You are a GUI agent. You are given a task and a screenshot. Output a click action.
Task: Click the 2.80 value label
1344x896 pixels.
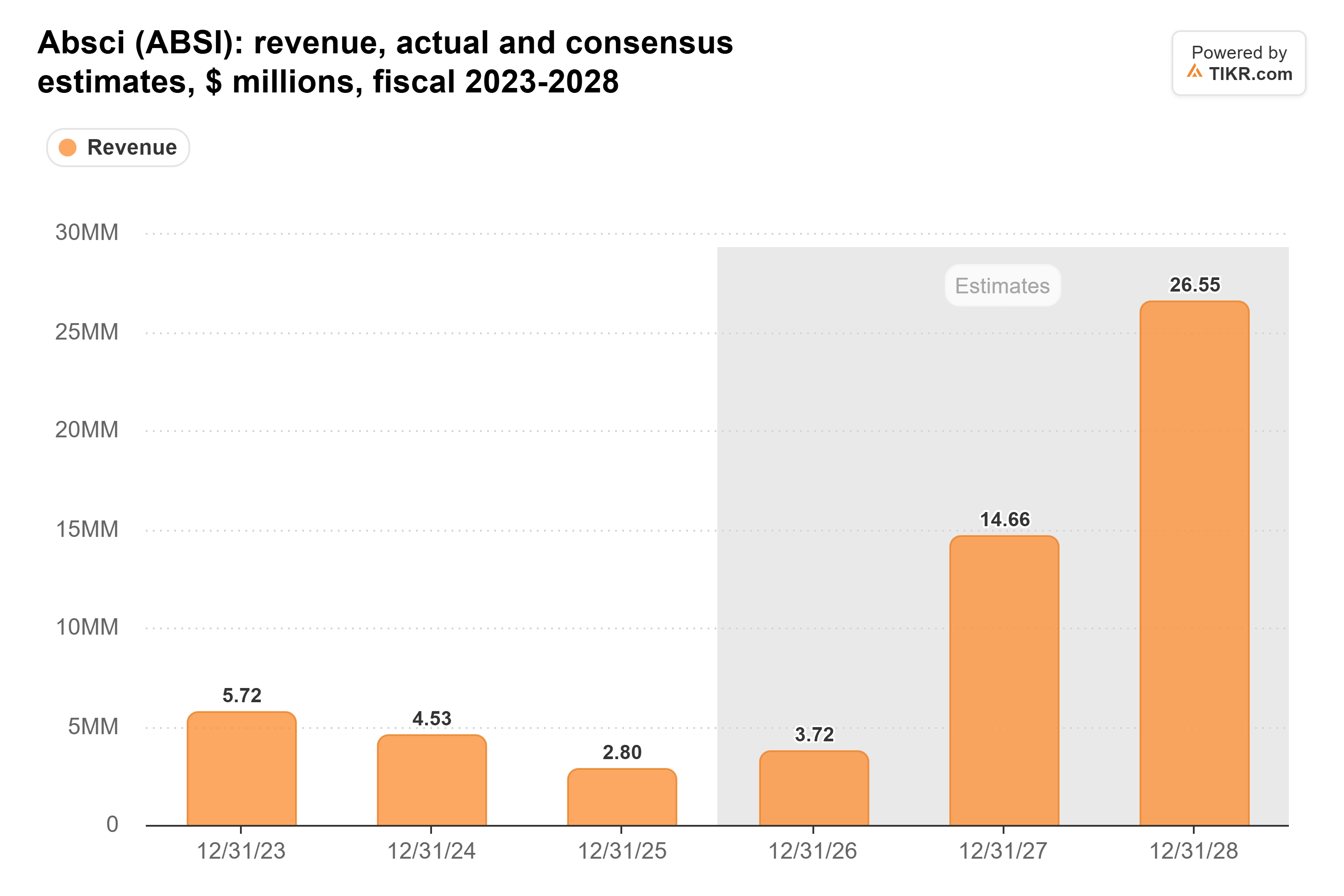[622, 752]
